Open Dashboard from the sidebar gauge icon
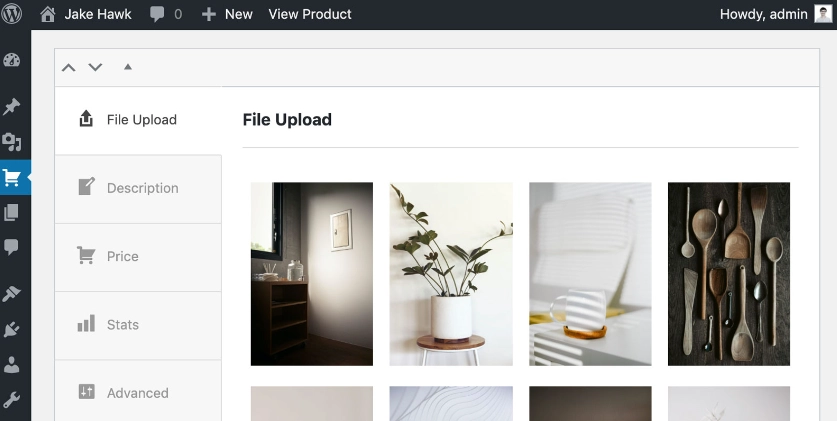 click(x=11, y=60)
